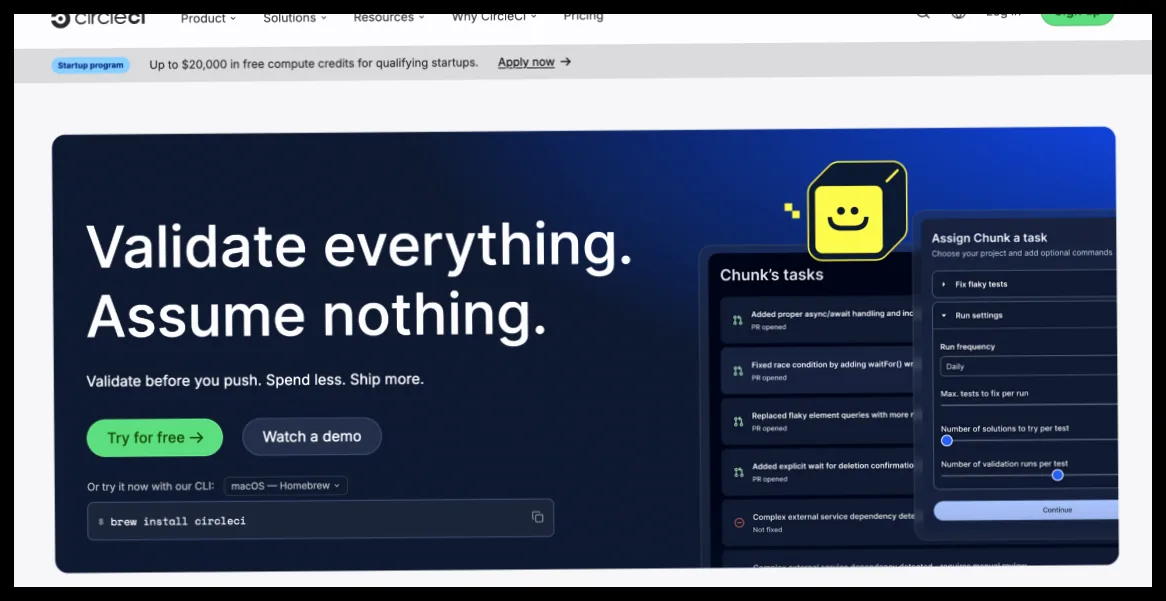This screenshot has height=601, width=1166.
Task: Click the 'Validate everything.' headline
Action: coord(359,246)
